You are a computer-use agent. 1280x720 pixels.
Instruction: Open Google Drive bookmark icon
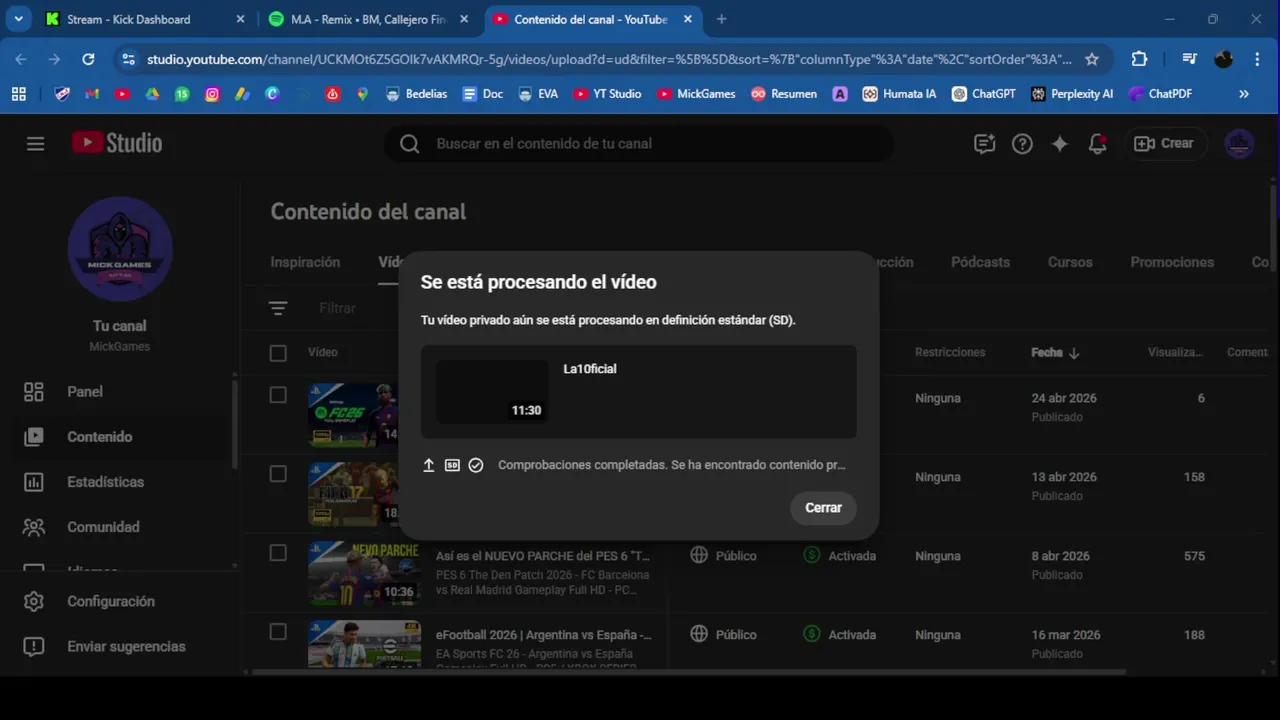tap(152, 94)
